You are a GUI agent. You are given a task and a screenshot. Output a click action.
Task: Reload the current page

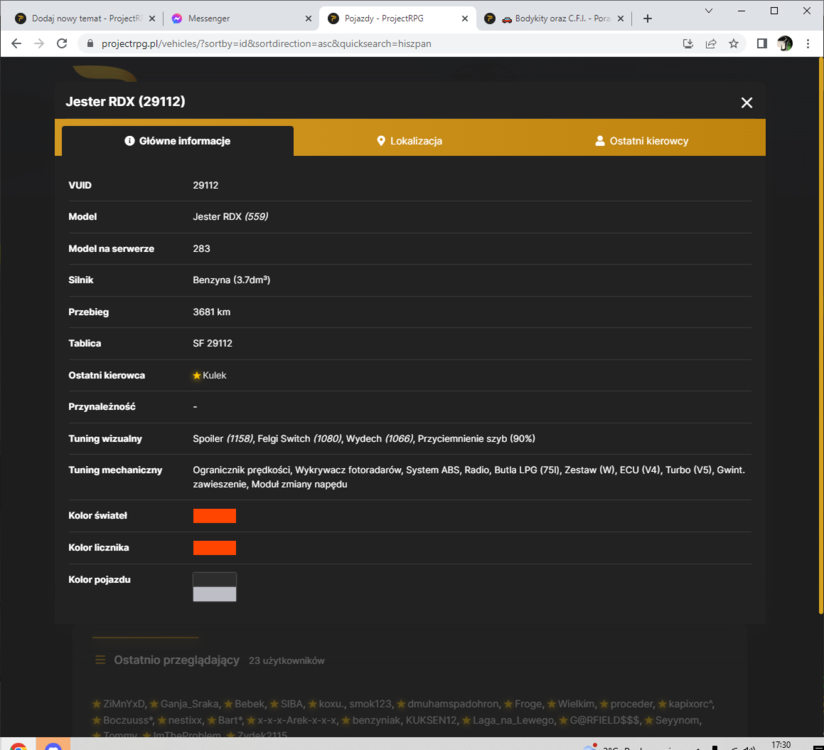tap(62, 44)
